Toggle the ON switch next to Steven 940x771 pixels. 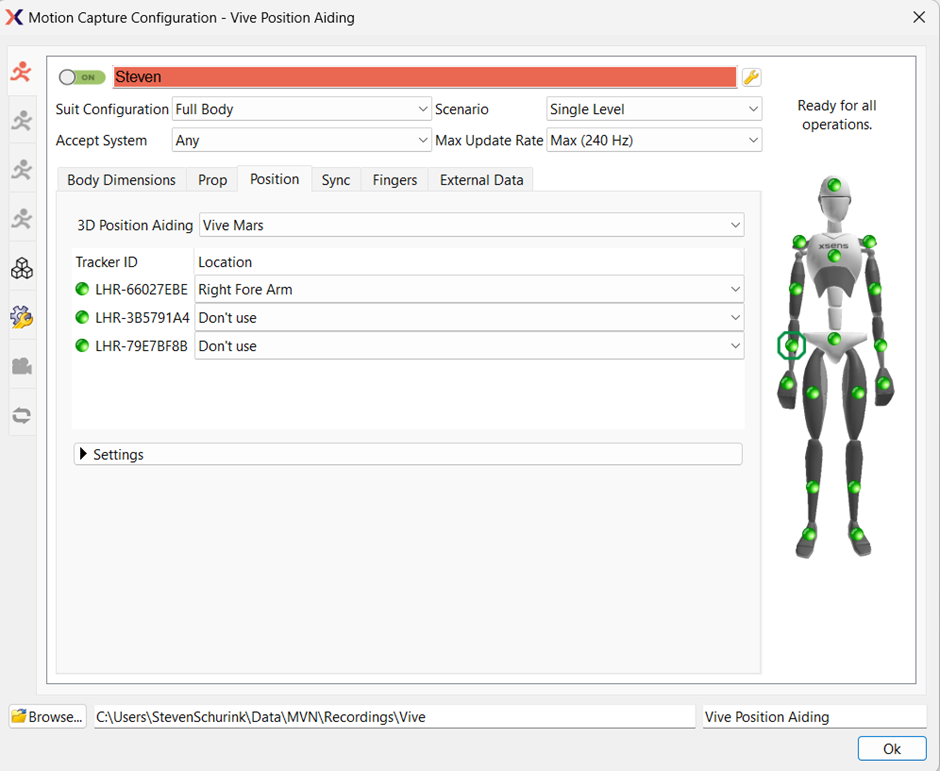(80, 77)
